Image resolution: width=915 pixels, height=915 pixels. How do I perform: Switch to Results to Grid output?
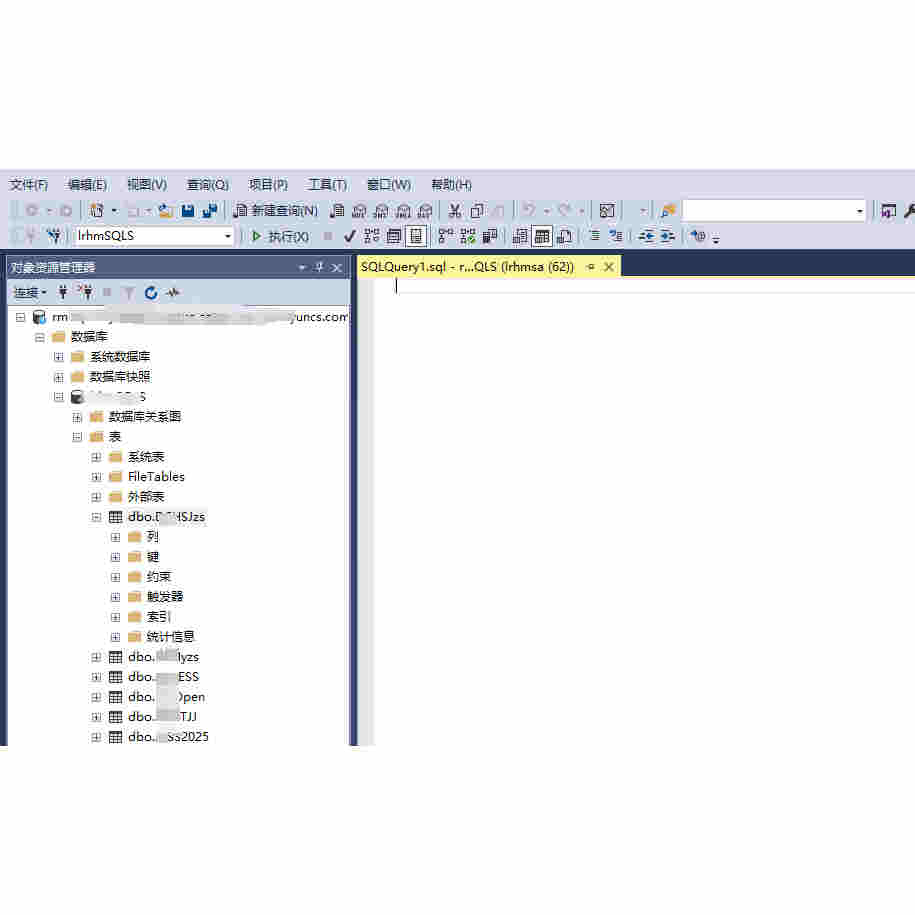[542, 236]
